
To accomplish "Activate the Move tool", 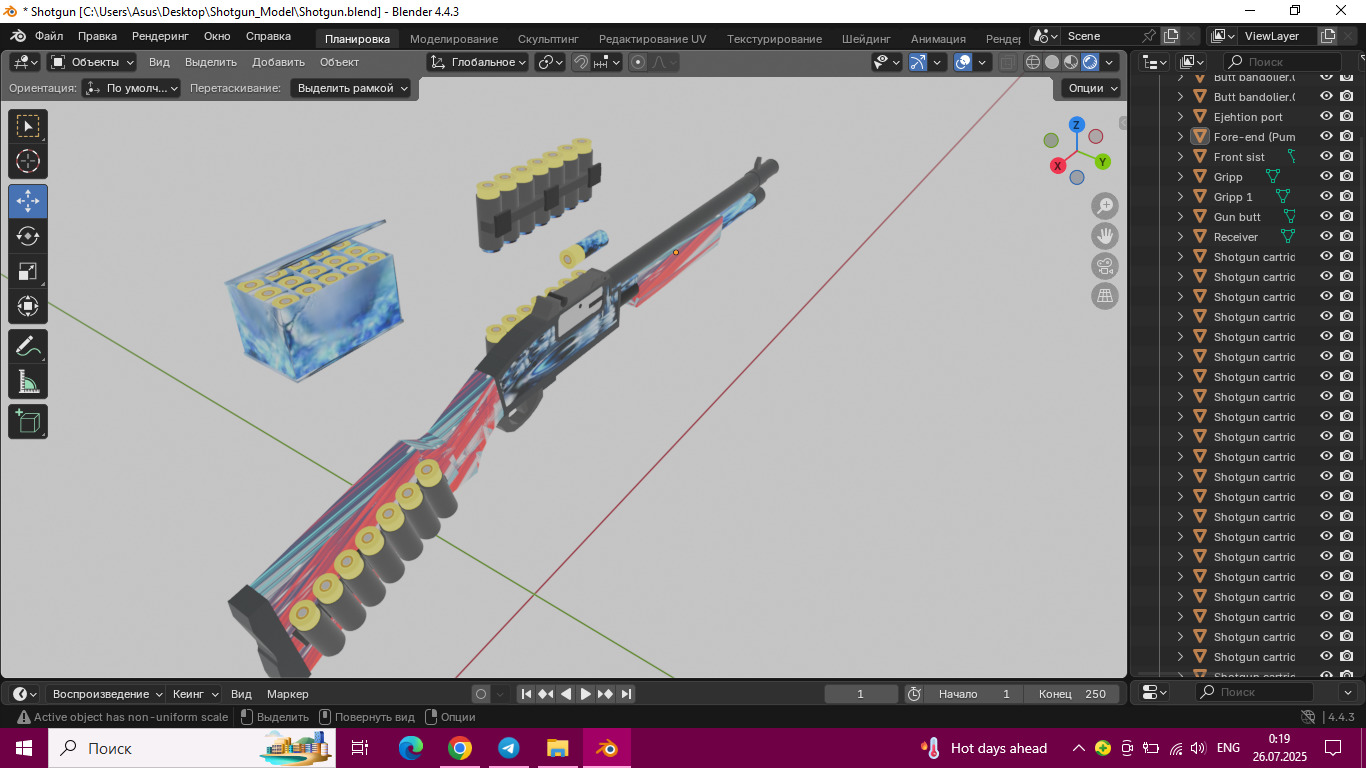I will click(x=28, y=201).
